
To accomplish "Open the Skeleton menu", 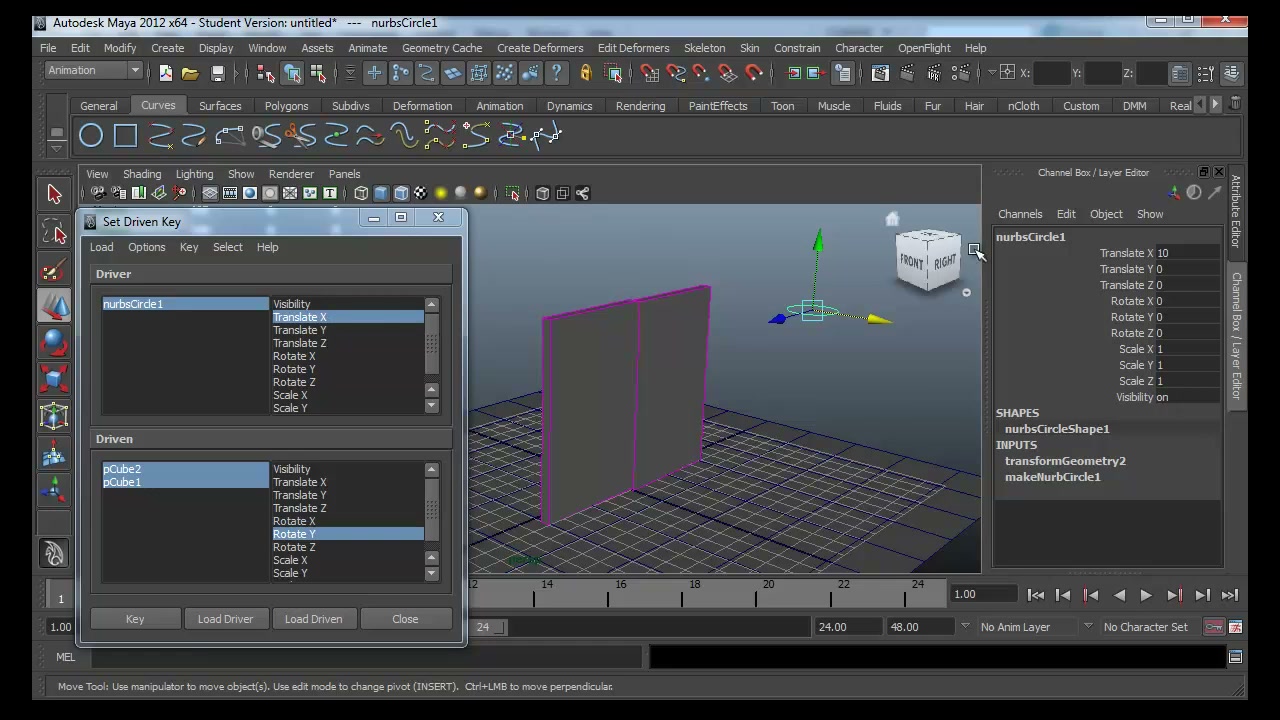I will pos(704,48).
